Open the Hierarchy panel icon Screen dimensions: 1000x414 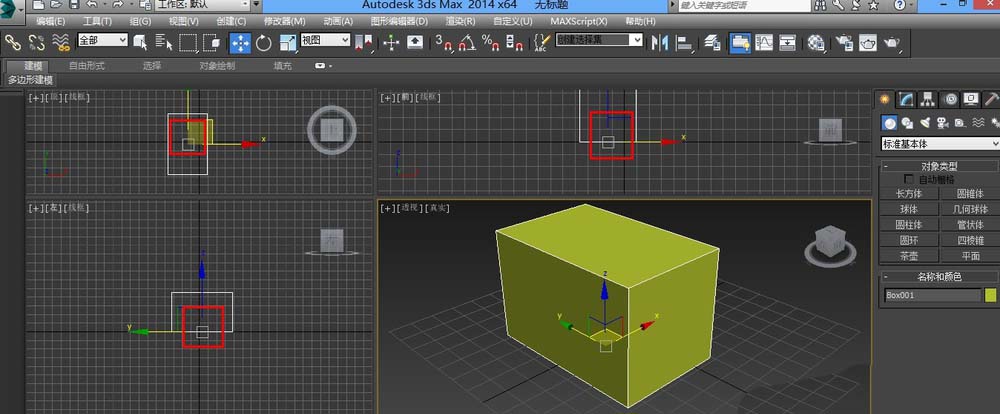[928, 99]
